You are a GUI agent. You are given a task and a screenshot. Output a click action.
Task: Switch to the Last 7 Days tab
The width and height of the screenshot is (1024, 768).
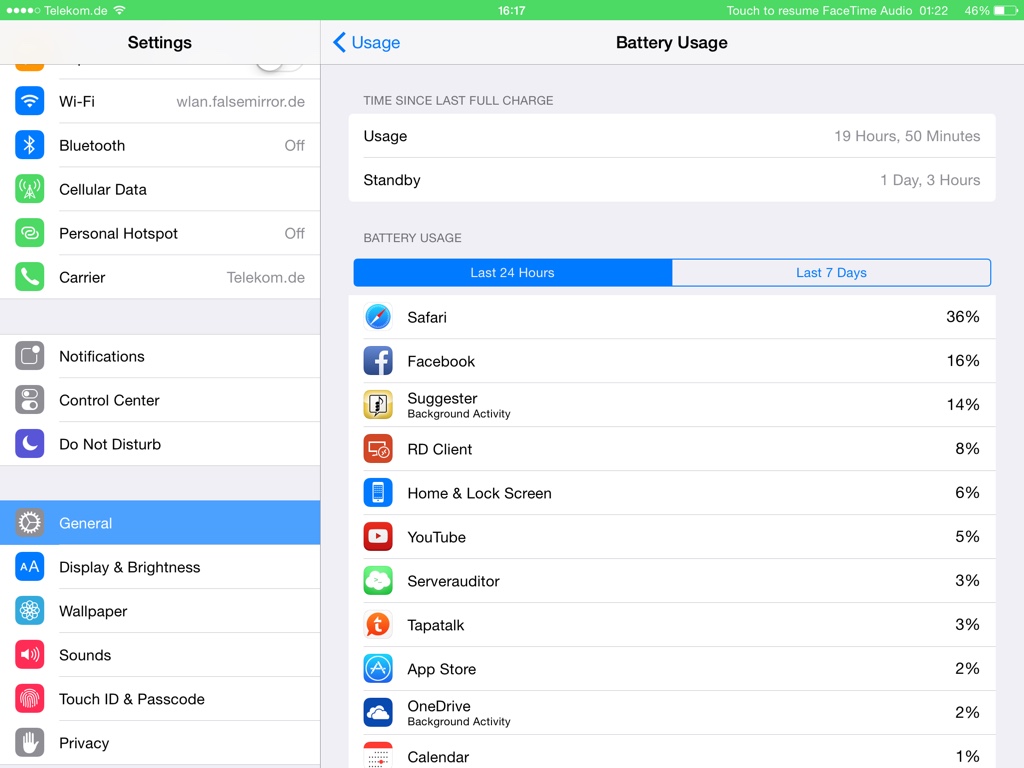[831, 272]
